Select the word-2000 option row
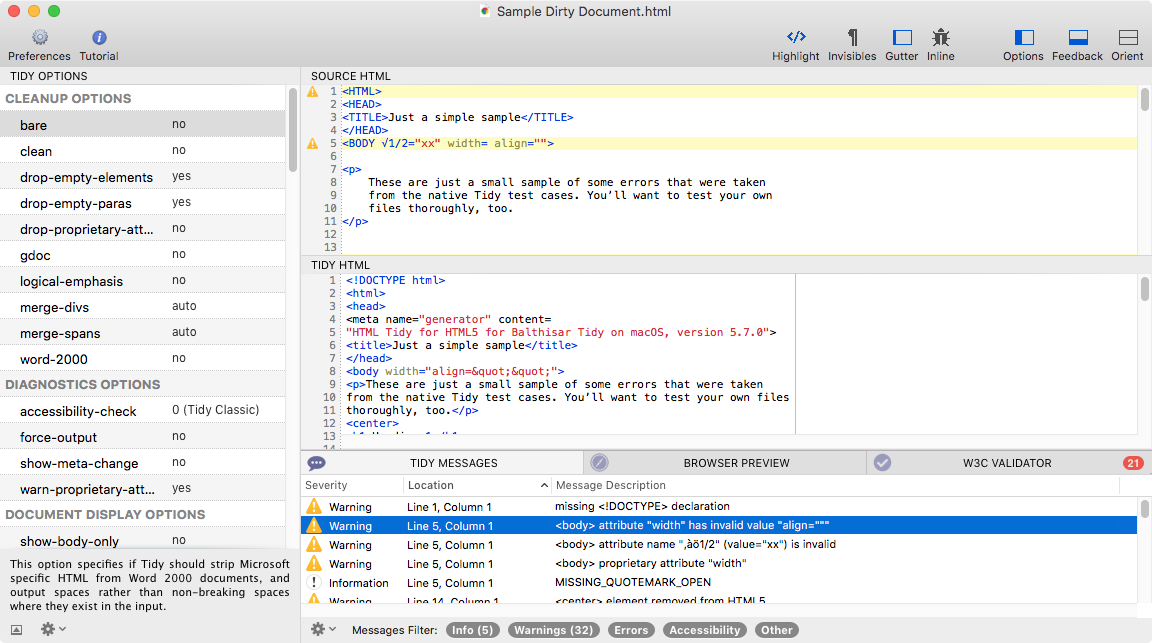1152x643 pixels. coord(143,359)
